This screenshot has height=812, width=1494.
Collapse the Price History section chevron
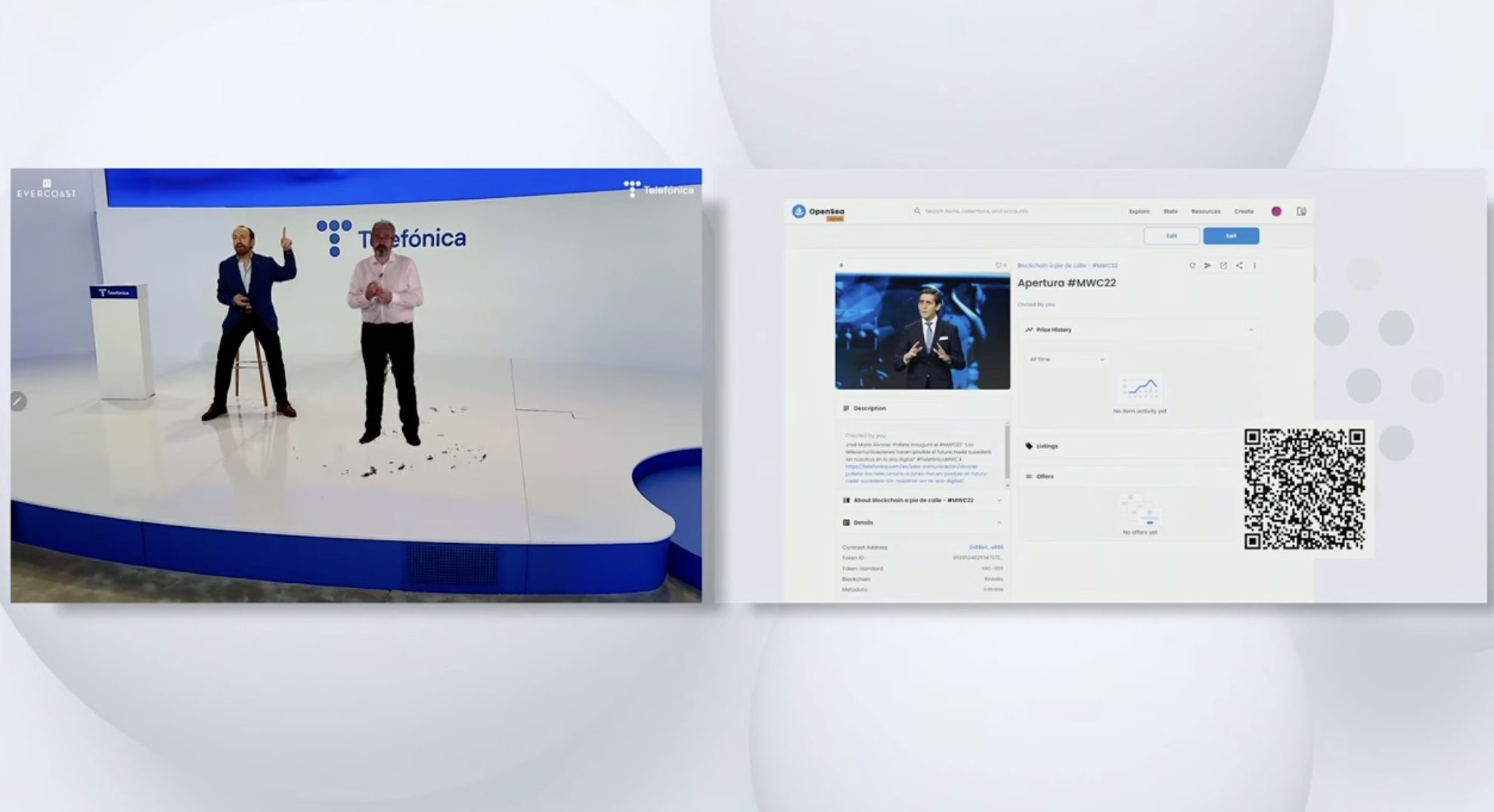1251,330
